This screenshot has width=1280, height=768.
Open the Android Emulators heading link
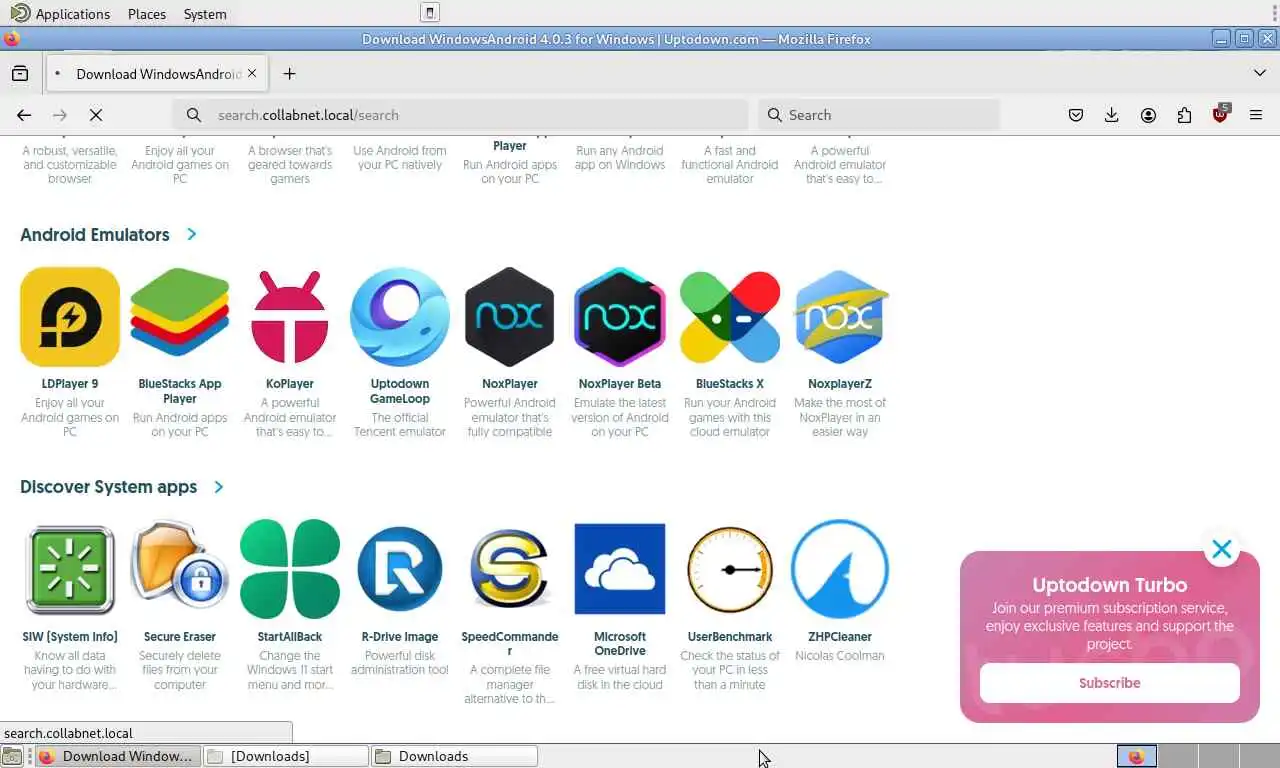click(x=95, y=234)
